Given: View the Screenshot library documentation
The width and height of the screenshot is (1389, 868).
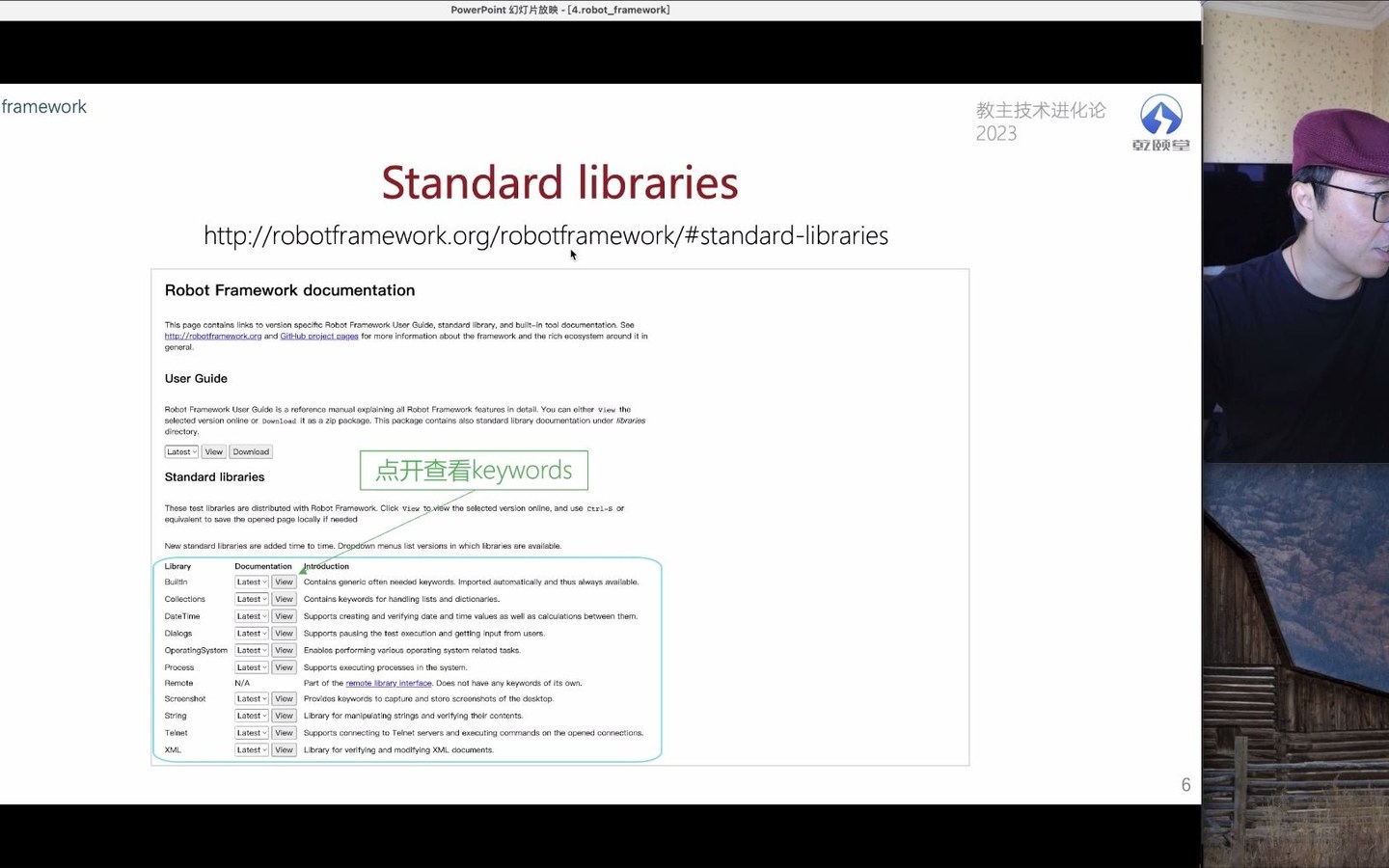Looking at the screenshot, I should (x=284, y=699).
